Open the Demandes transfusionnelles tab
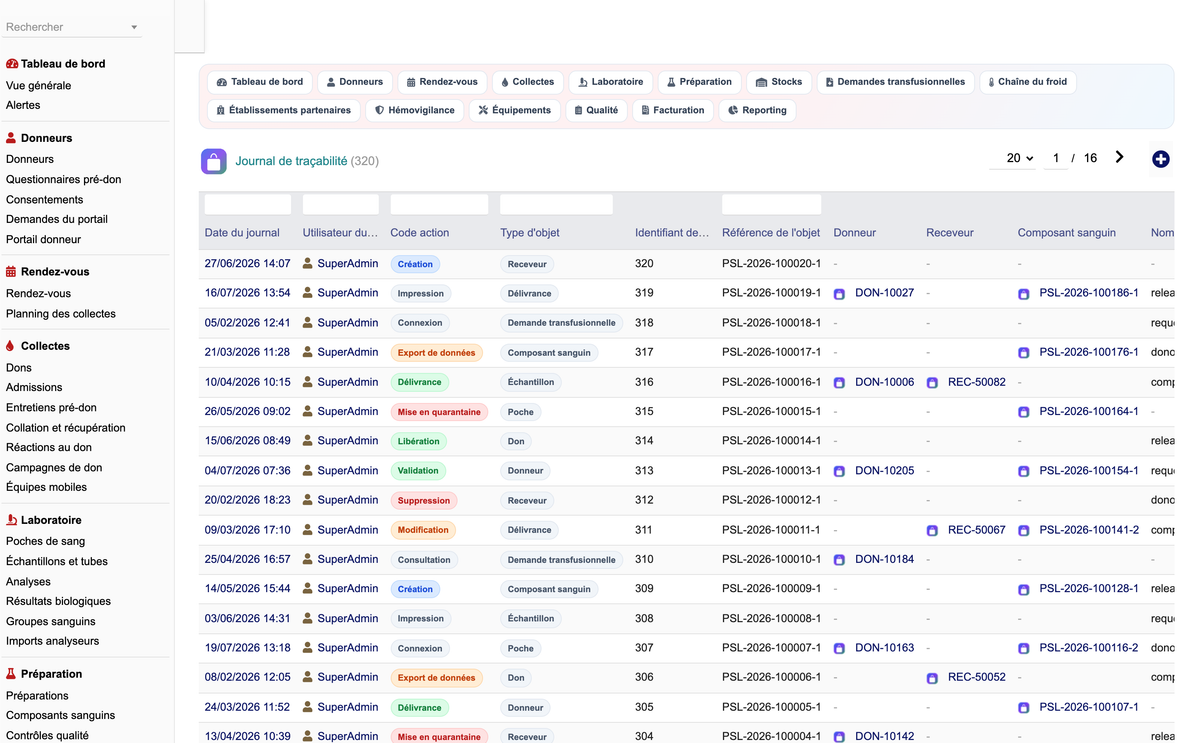Viewport: 1200px width, 743px height. click(x=896, y=82)
